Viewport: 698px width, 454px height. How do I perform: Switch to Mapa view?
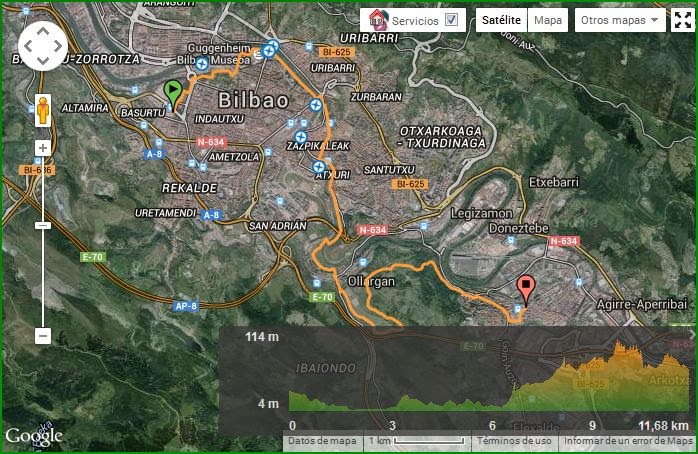[x=548, y=20]
